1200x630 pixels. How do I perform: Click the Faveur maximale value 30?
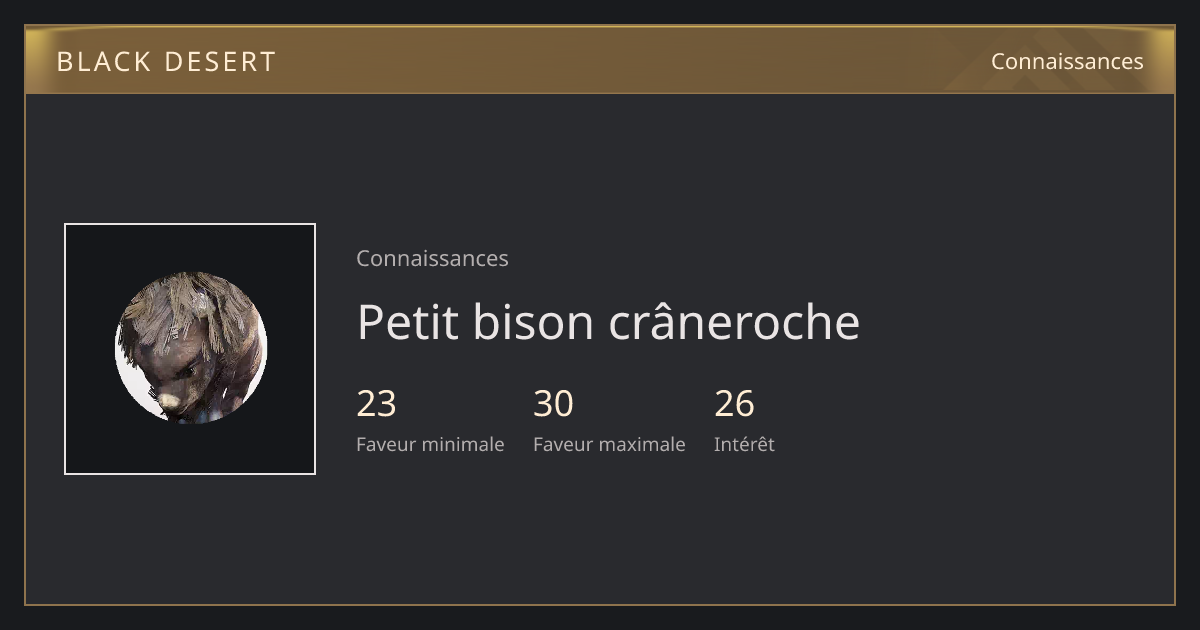click(x=553, y=404)
